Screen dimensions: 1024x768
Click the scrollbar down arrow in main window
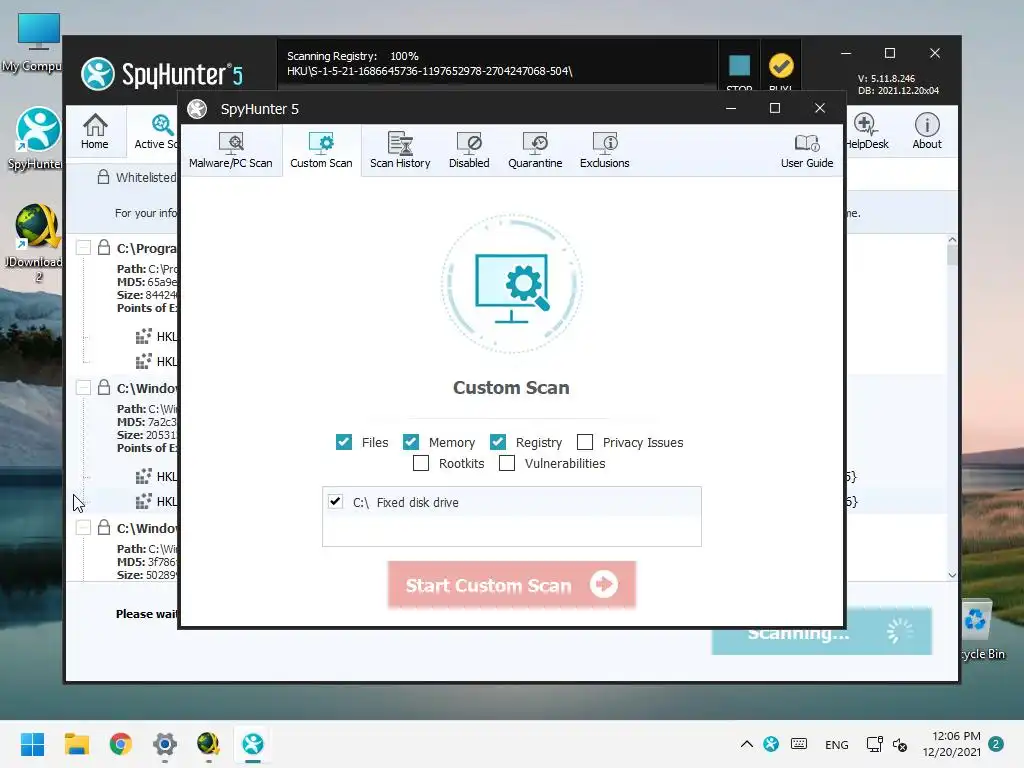pyautogui.click(x=952, y=575)
